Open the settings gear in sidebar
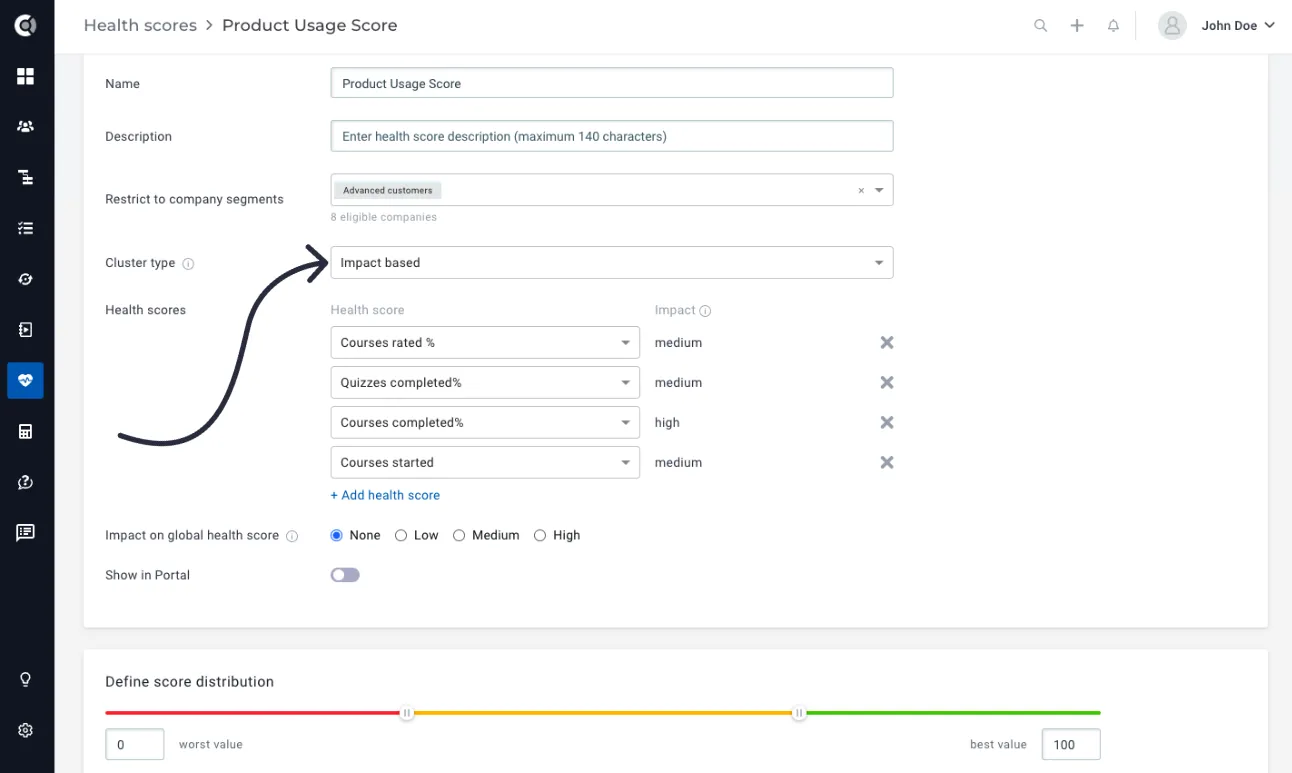 pos(25,730)
